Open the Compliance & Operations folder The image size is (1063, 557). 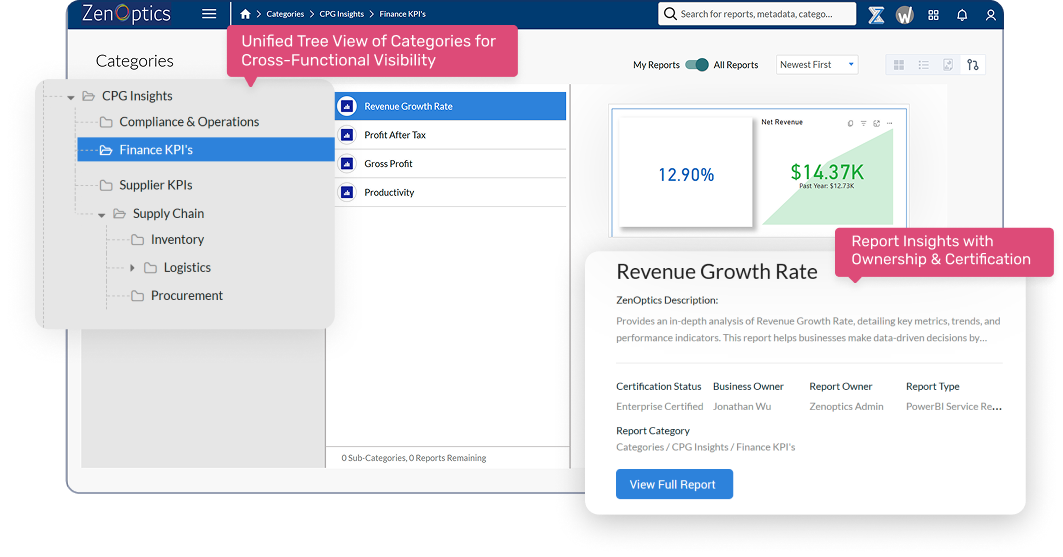pyautogui.click(x=188, y=122)
